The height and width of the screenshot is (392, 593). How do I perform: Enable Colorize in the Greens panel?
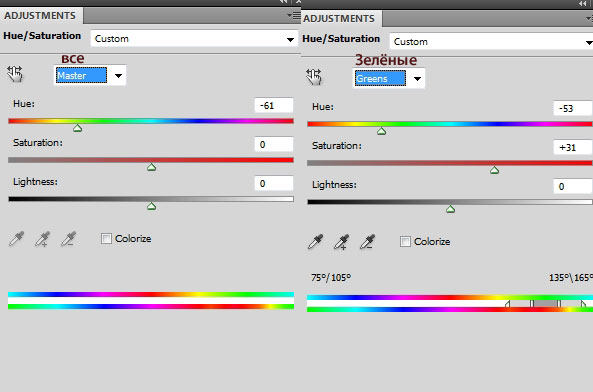coord(405,242)
